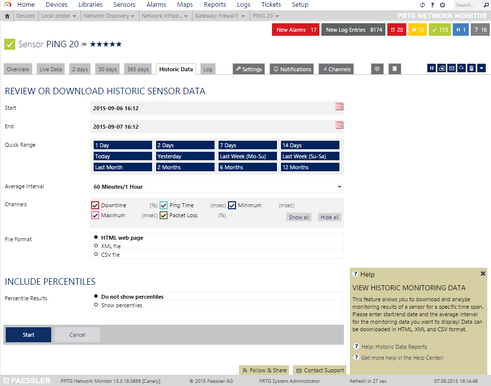Open the Start date calendar picker
Image resolution: width=491 pixels, height=386 pixels.
pos(339,107)
